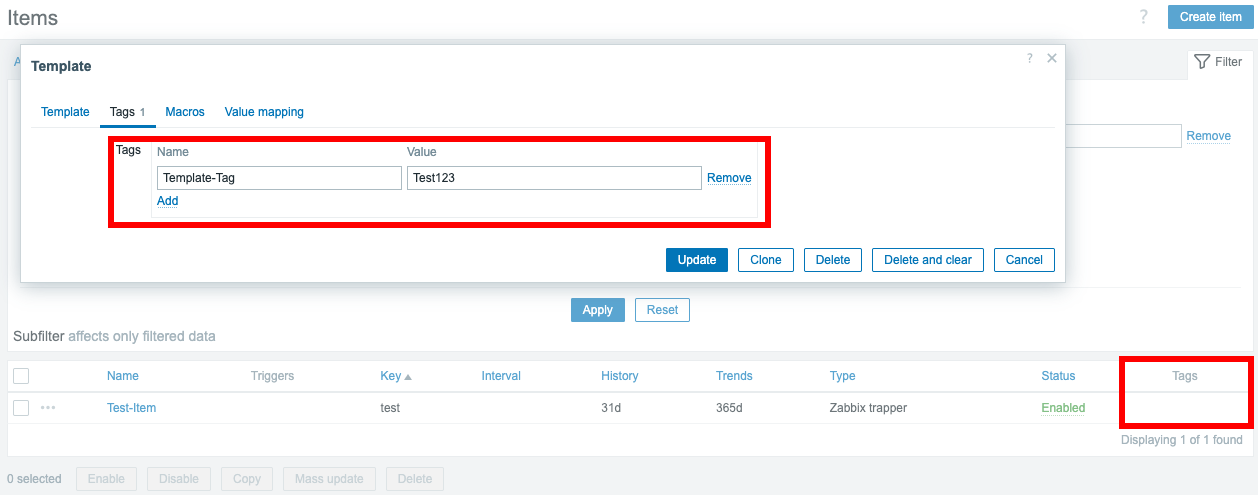The height and width of the screenshot is (495, 1258).
Task: Open the Test-Item link
Action: pos(131,408)
